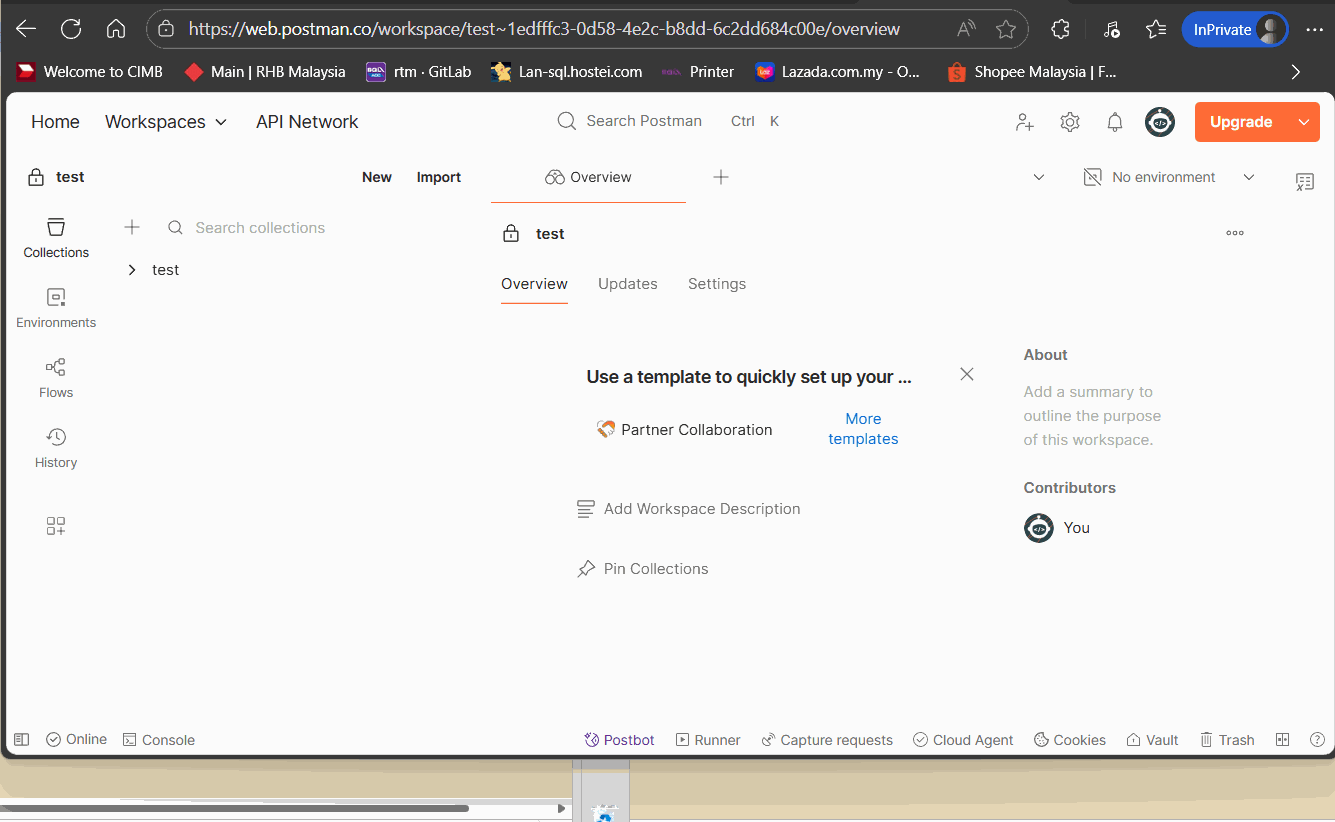The image size is (1335, 822).
Task: Open Postman settings gear icon
Action: tap(1070, 122)
